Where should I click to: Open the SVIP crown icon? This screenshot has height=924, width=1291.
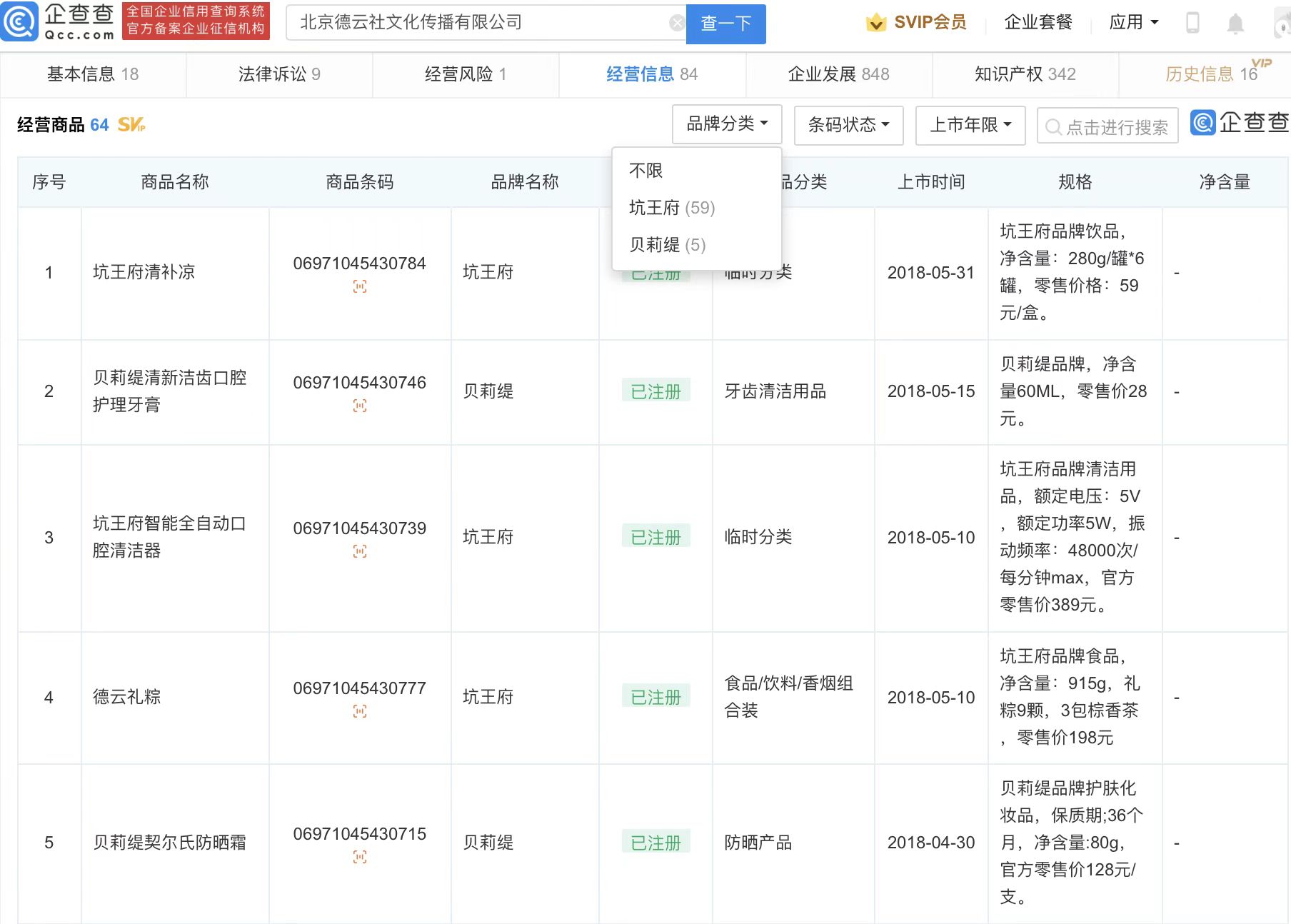coord(876,23)
